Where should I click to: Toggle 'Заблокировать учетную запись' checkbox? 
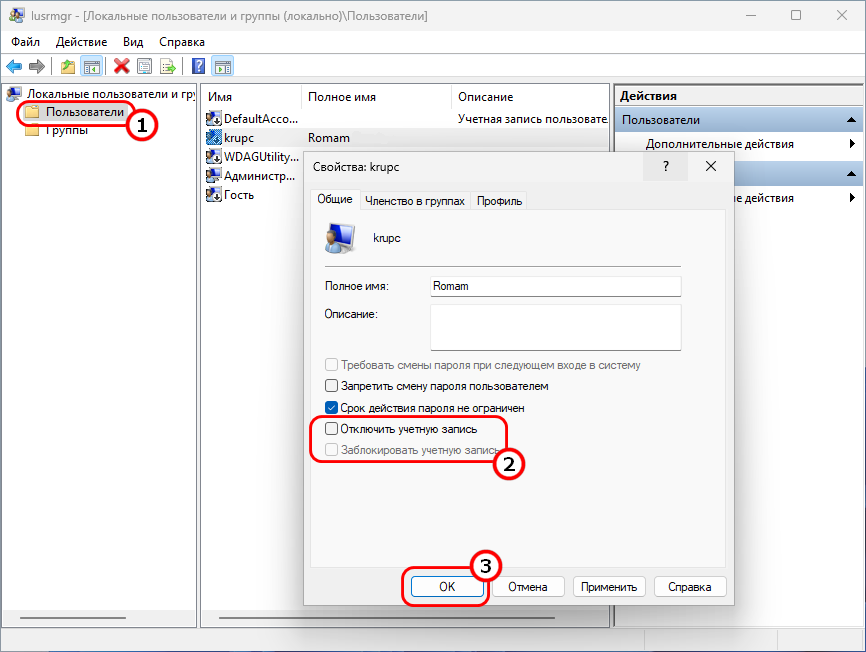tap(331, 450)
